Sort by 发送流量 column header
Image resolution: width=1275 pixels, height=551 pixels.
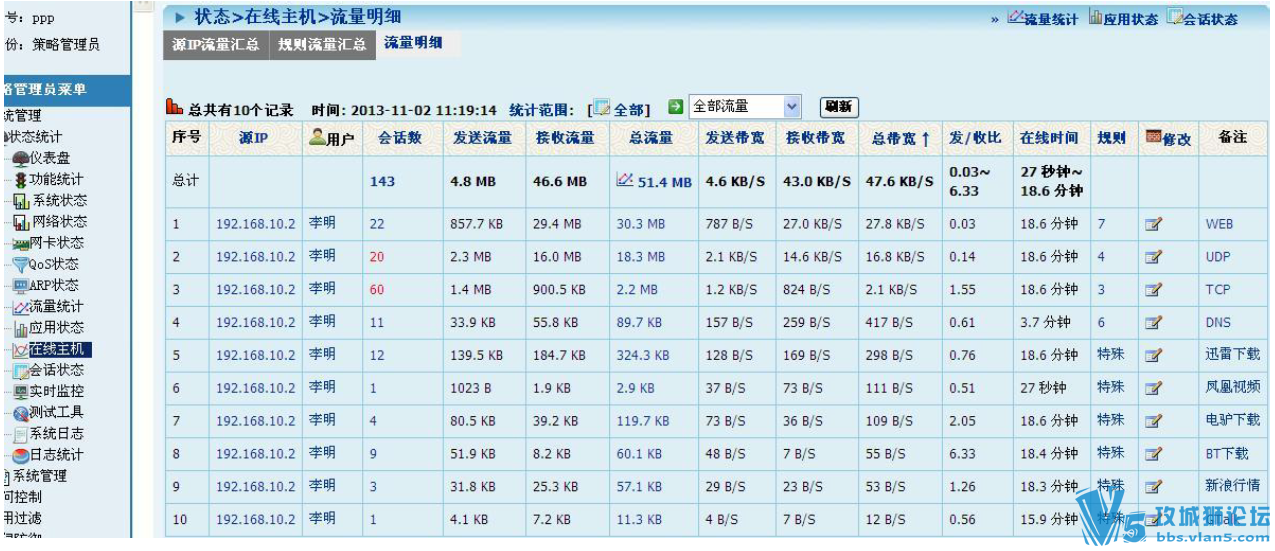click(482, 138)
